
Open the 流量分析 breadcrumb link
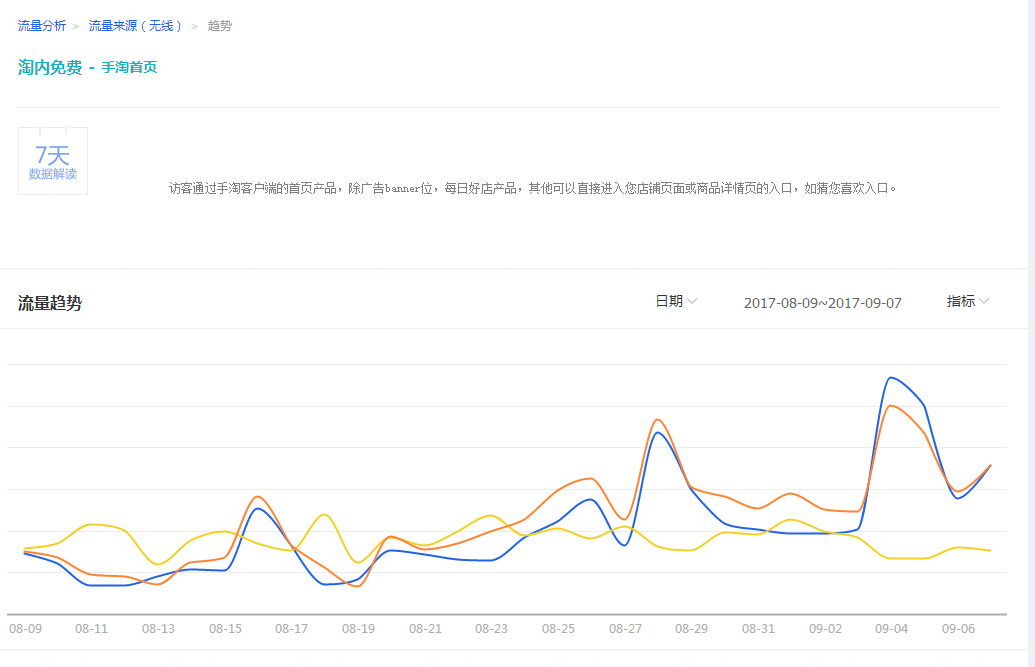pos(42,26)
